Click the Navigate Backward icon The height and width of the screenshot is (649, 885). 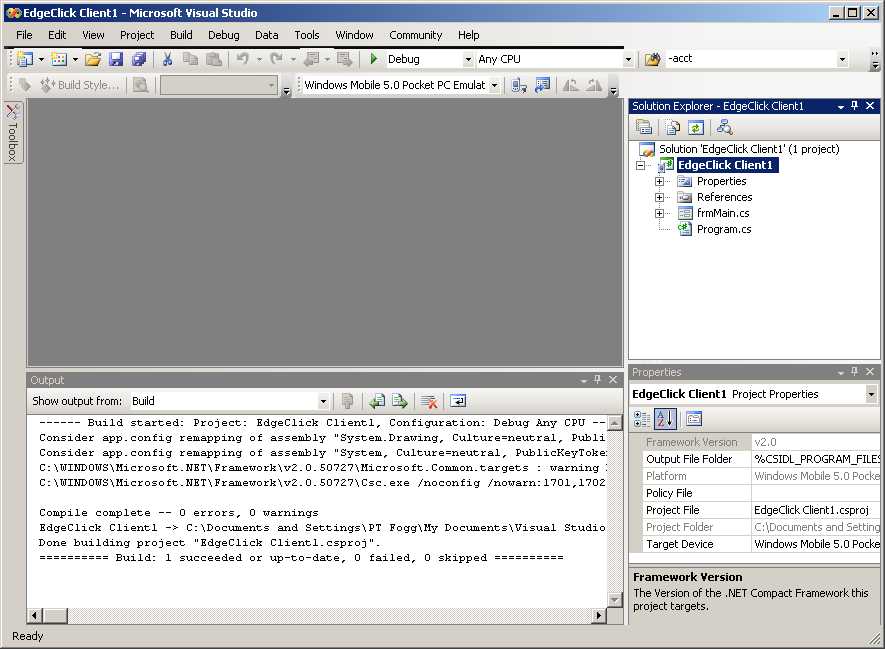[311, 59]
